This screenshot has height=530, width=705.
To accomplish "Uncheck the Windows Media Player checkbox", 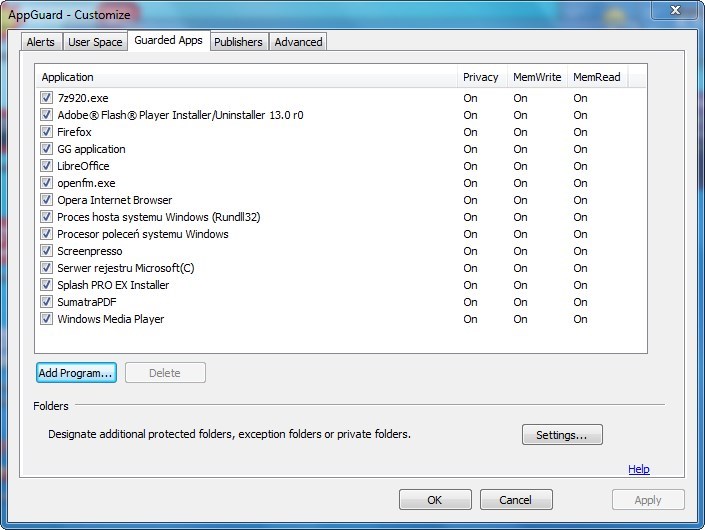I will coord(46,319).
